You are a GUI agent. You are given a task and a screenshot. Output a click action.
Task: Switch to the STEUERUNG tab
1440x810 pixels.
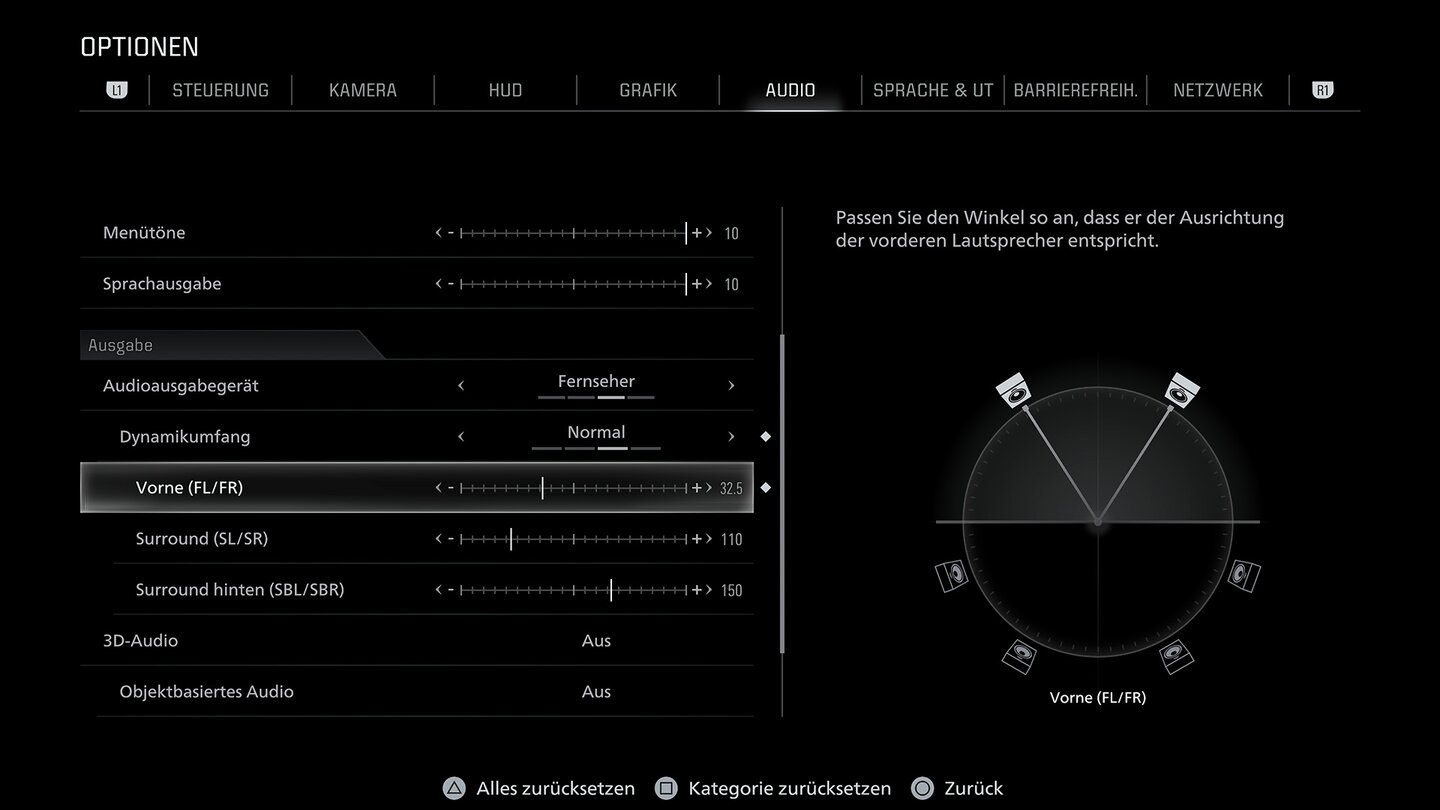(220, 90)
